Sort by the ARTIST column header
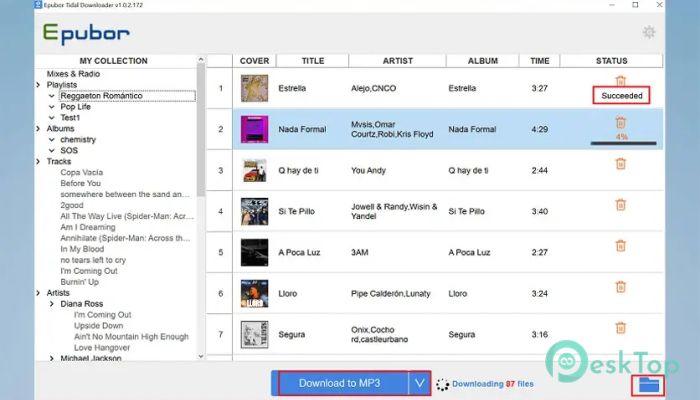Screen dimensions: 700x400 point(397,61)
